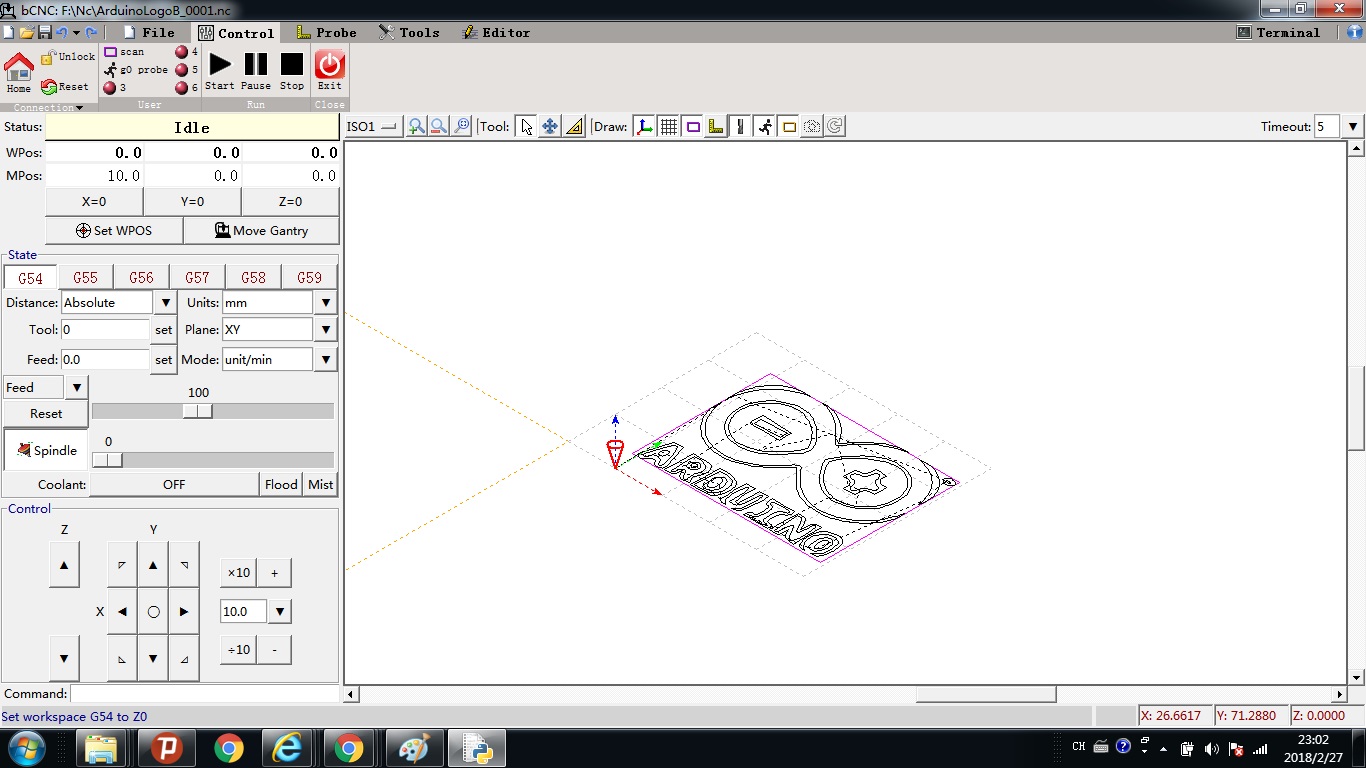1366x768 pixels.
Task: Switch to the File tab
Action: coord(147,33)
